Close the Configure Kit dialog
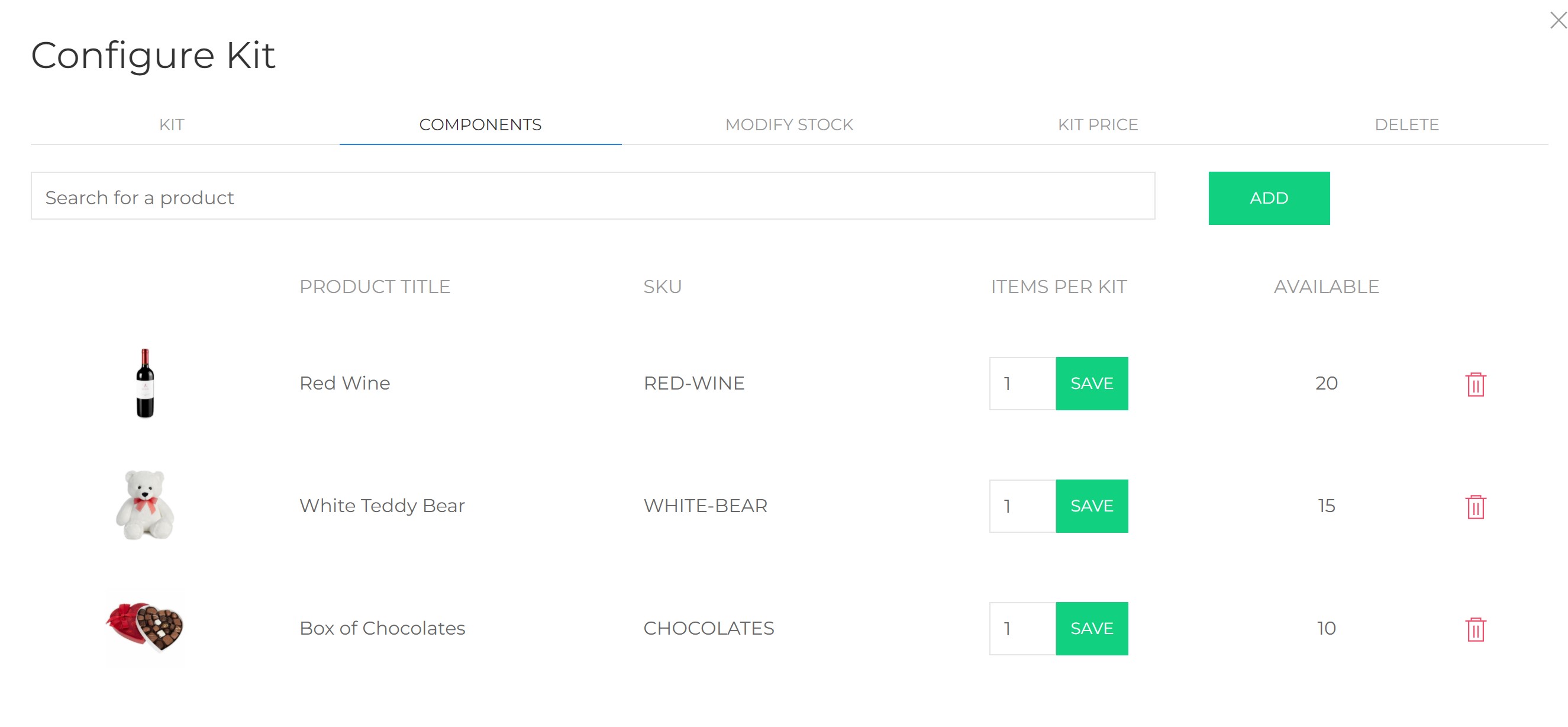Image resolution: width=1568 pixels, height=727 pixels. click(x=1557, y=21)
